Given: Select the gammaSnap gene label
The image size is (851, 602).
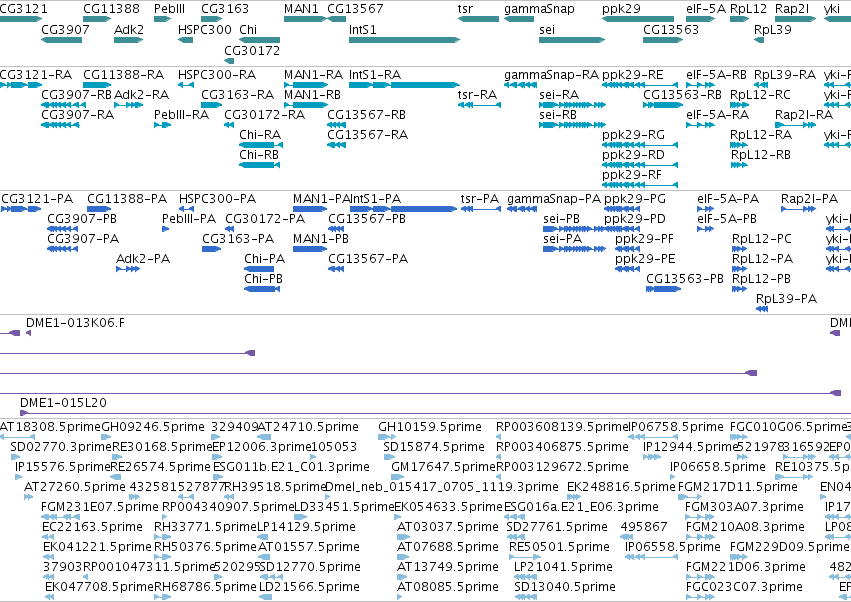Looking at the screenshot, I should click(x=539, y=10).
